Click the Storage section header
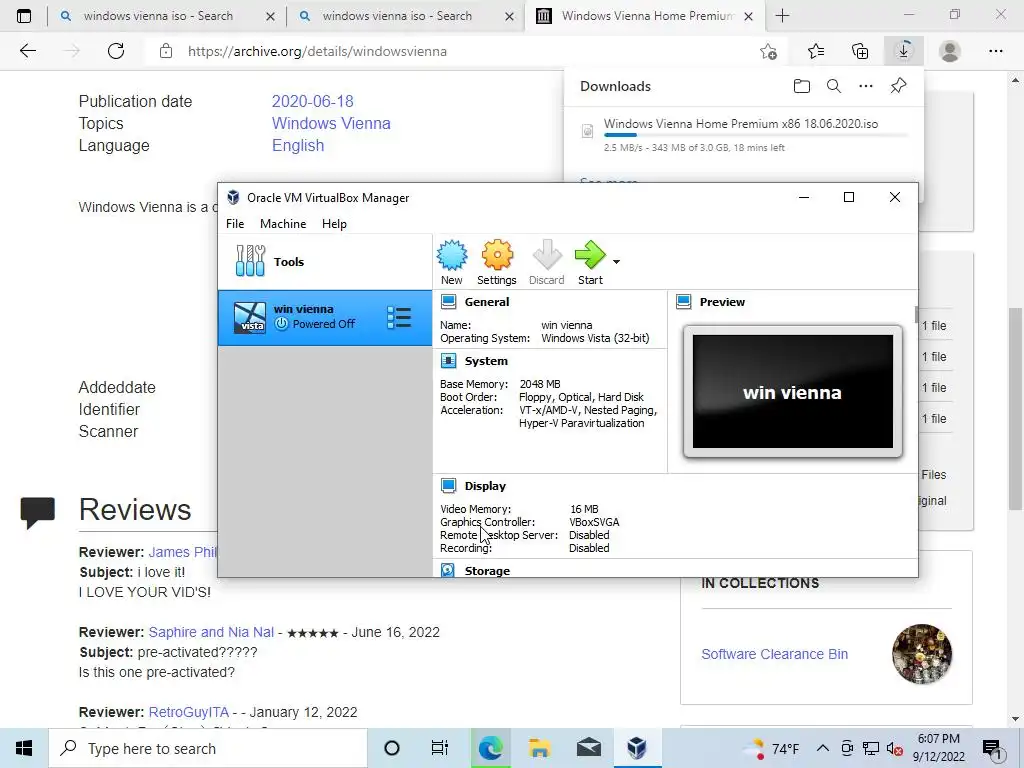Viewport: 1024px width, 768px height. point(487,571)
